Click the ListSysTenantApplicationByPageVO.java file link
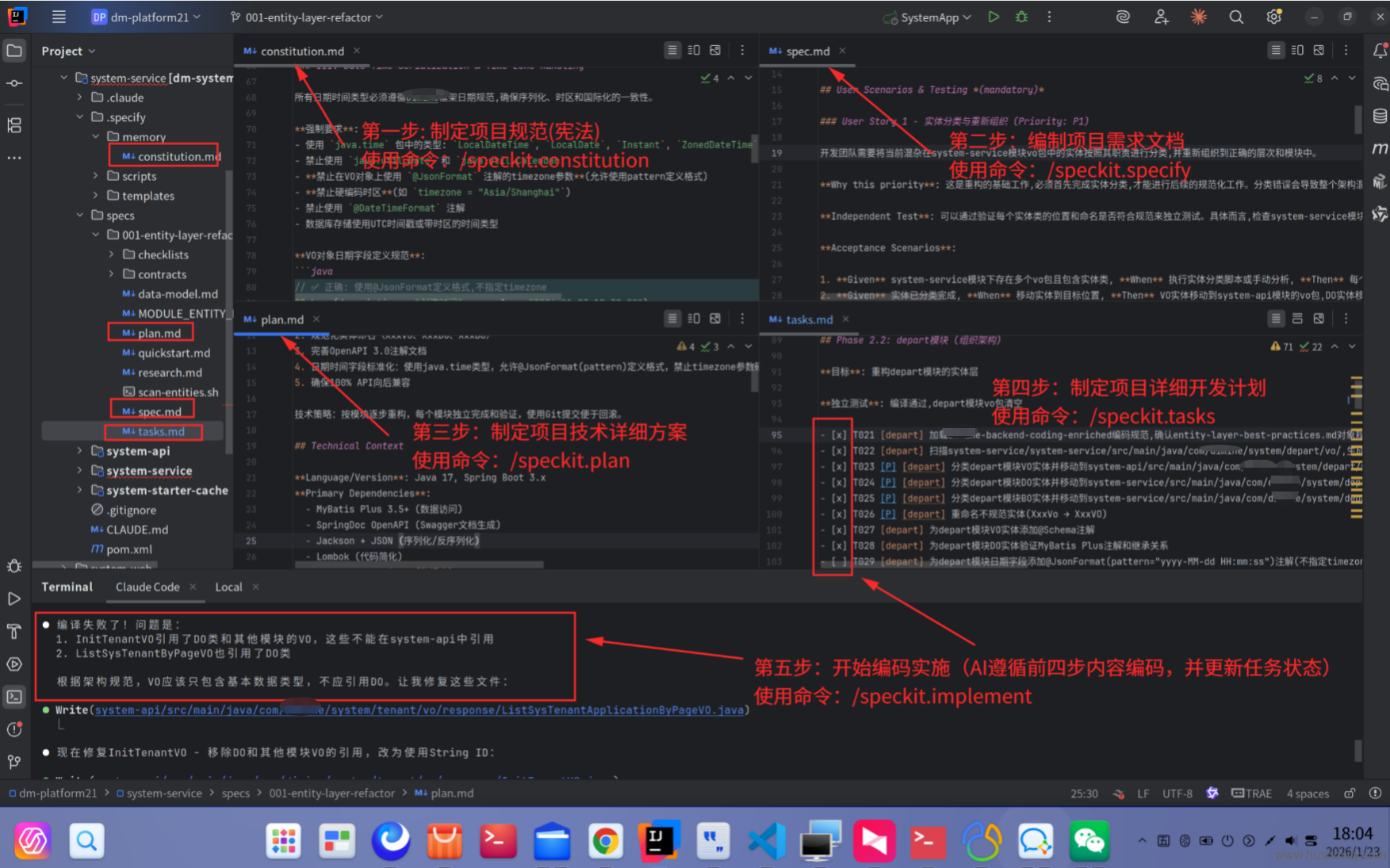 point(420,709)
